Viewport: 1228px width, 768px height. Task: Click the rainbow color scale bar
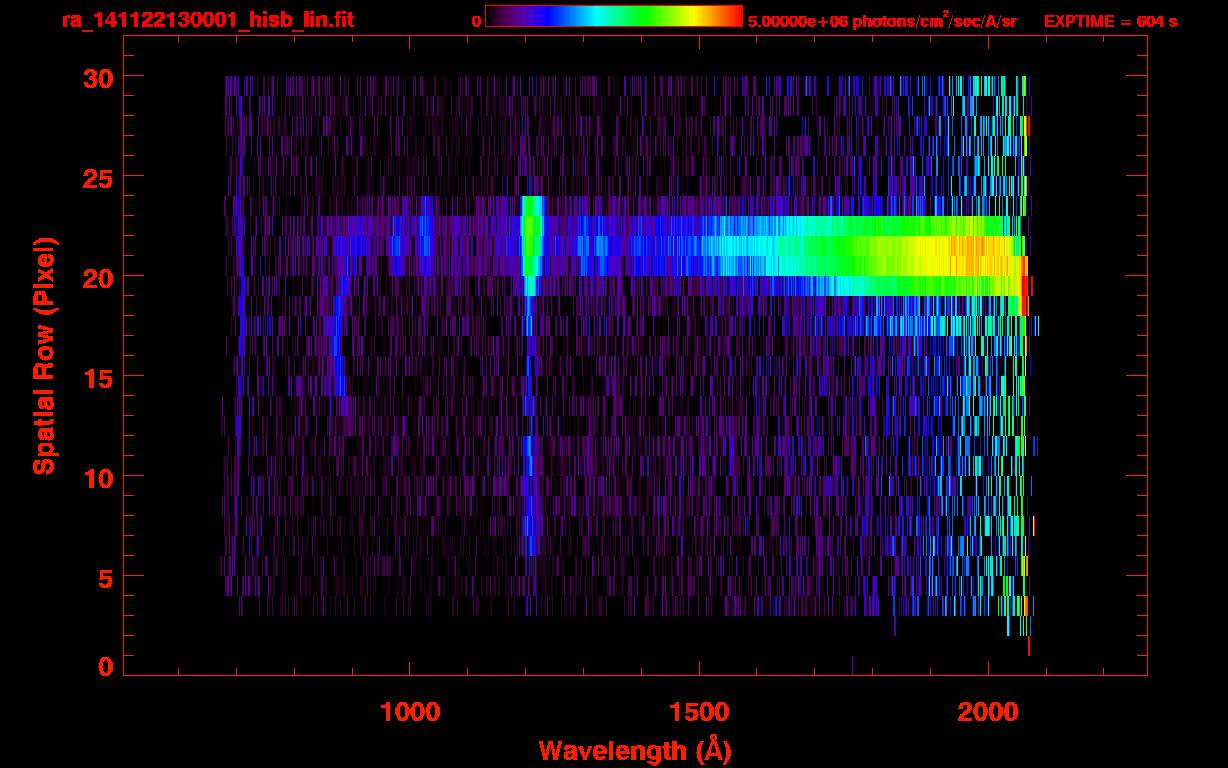[614, 16]
